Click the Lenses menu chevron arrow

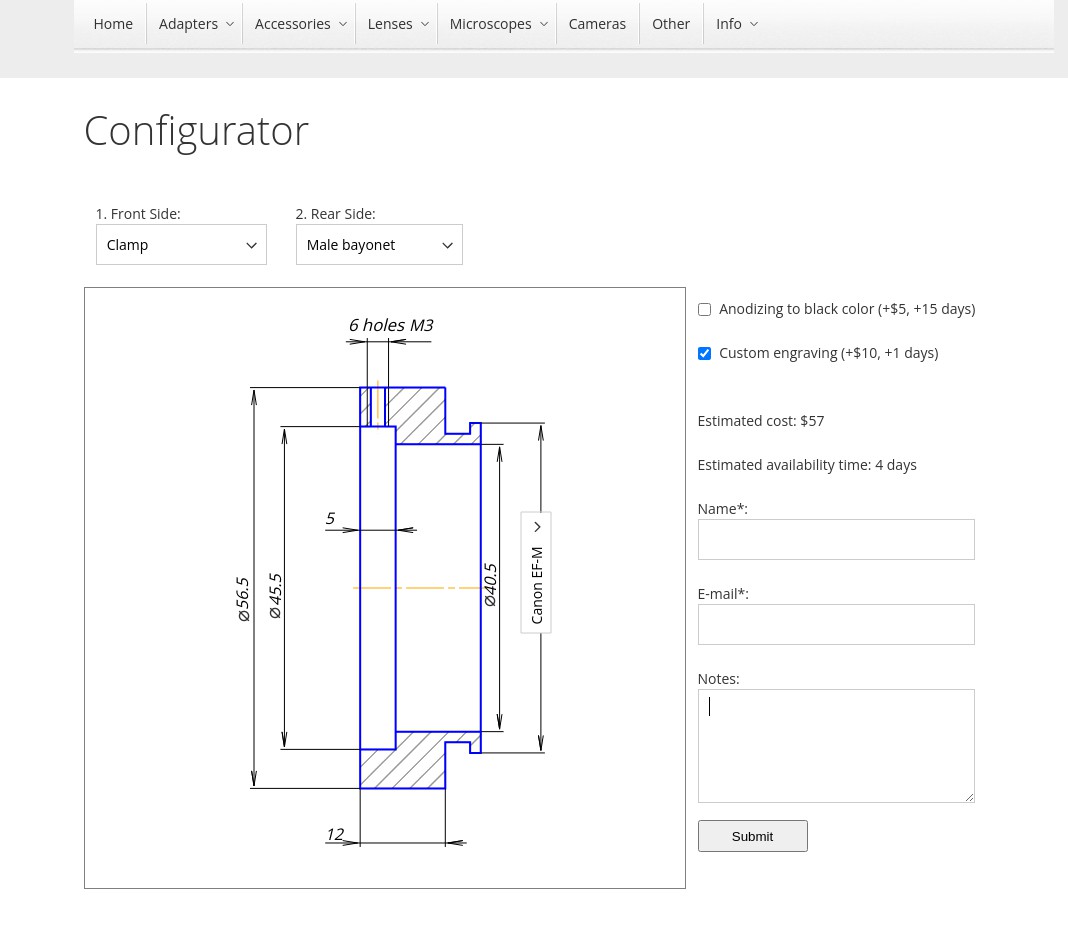tap(424, 24)
